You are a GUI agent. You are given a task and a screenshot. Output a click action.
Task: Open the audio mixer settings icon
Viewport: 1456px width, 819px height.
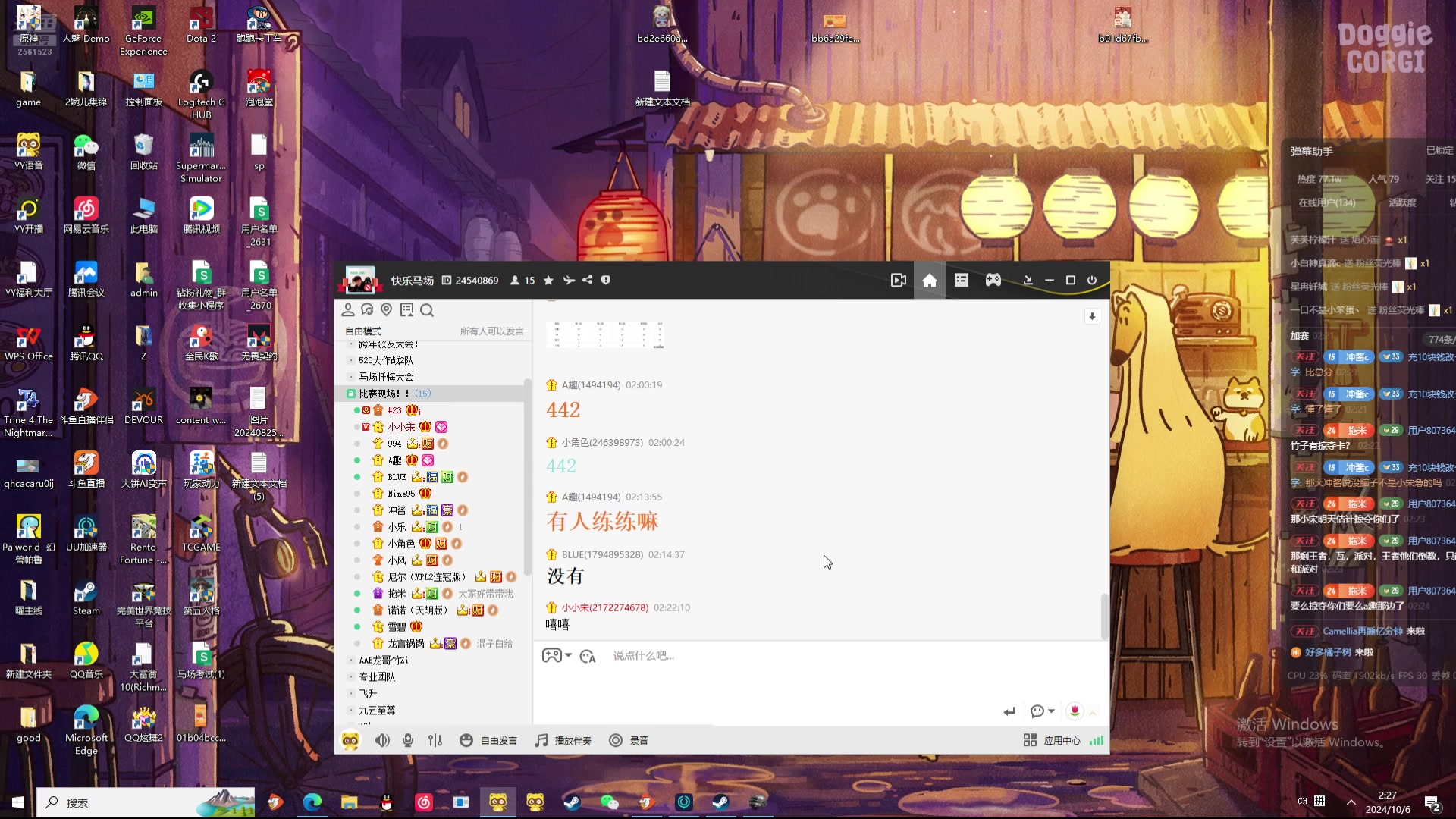435,741
